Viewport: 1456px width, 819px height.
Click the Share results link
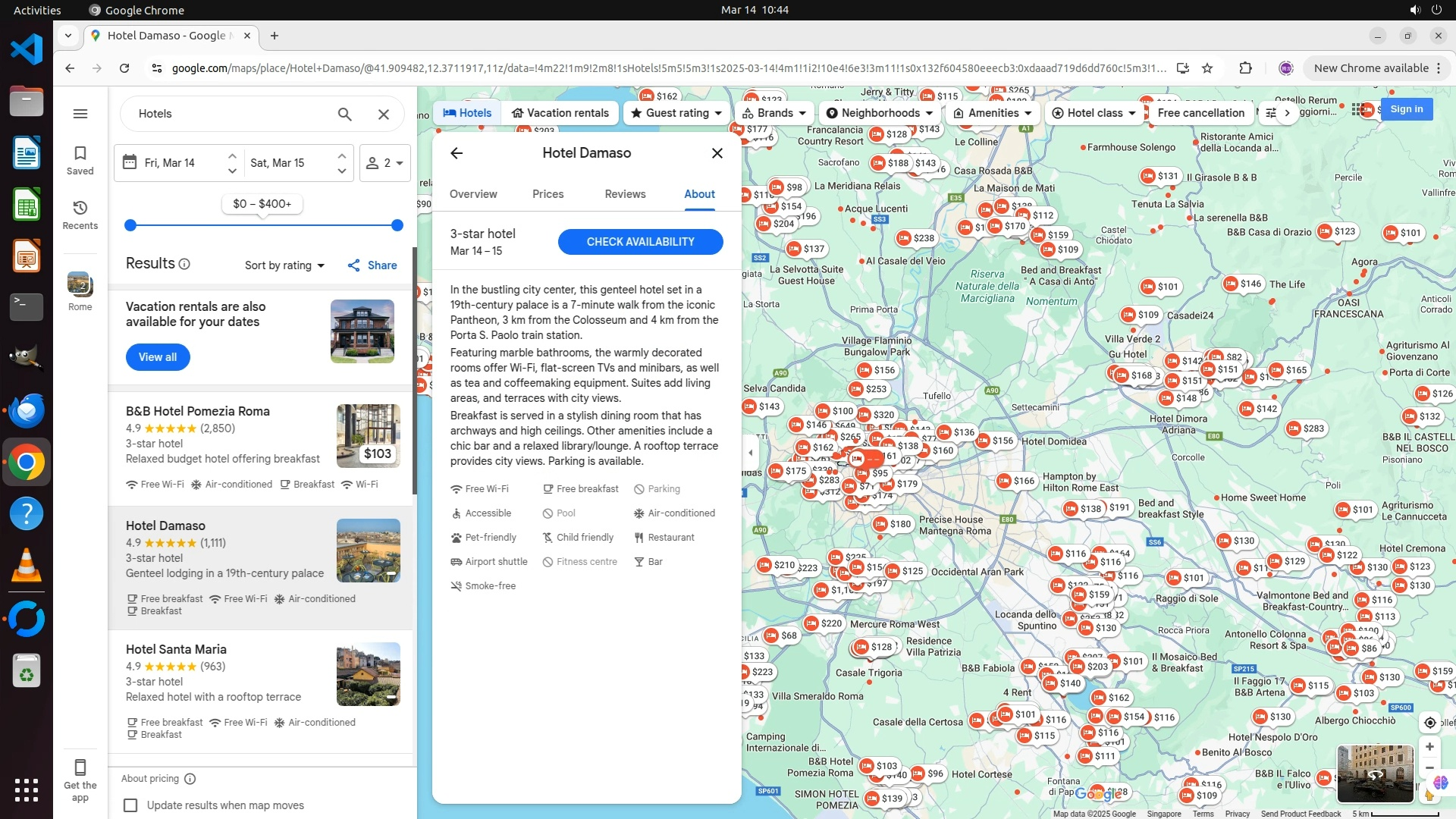[372, 265]
